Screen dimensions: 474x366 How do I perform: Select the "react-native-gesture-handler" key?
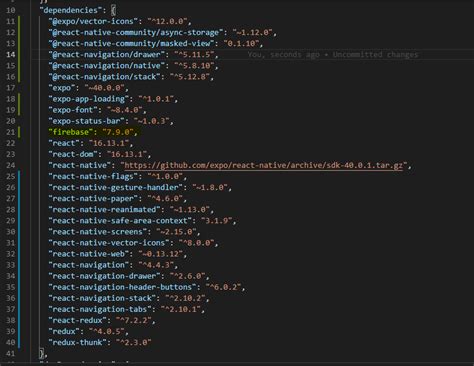point(116,187)
